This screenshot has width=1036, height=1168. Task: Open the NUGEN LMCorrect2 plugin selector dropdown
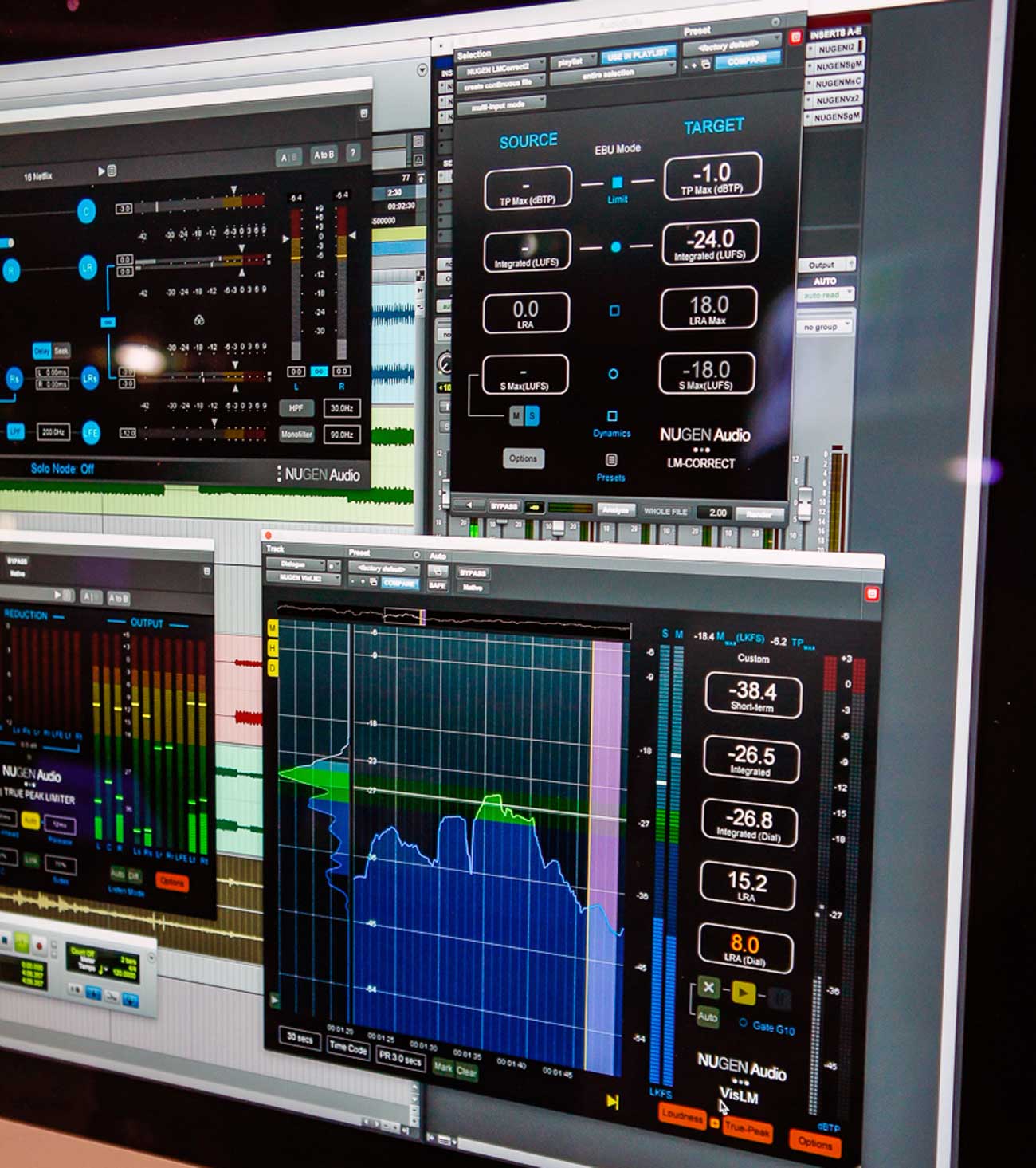pos(501,69)
